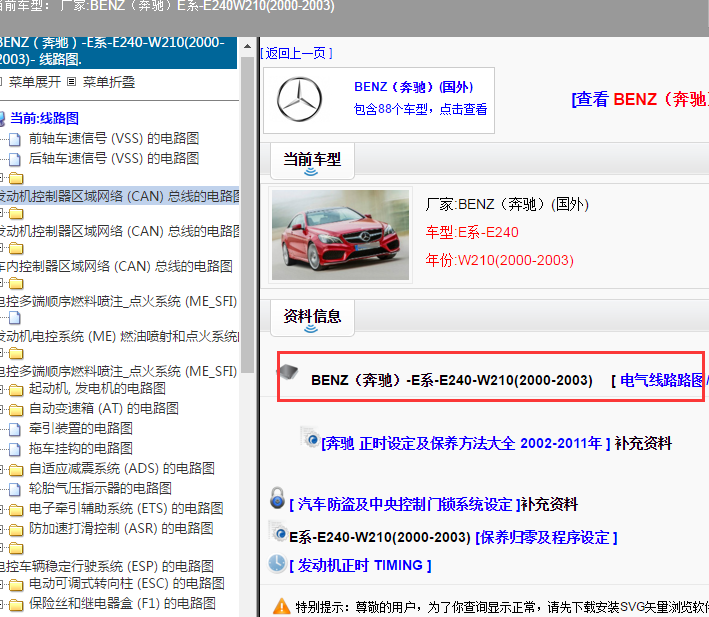Select highlighted 发动机控制器区域网络 (CAN) 总线 item
The image size is (709, 617).
point(119,196)
